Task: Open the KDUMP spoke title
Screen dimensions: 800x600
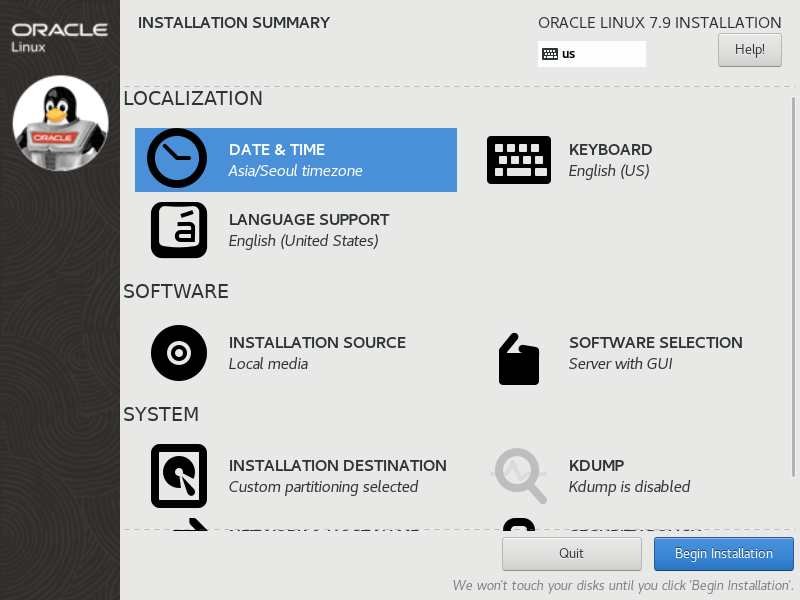Action: coord(596,465)
